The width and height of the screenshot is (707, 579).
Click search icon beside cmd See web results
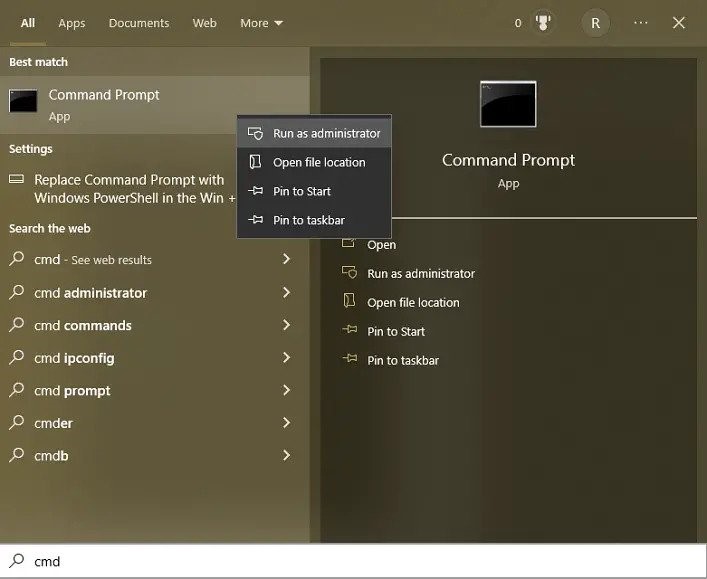point(16,259)
